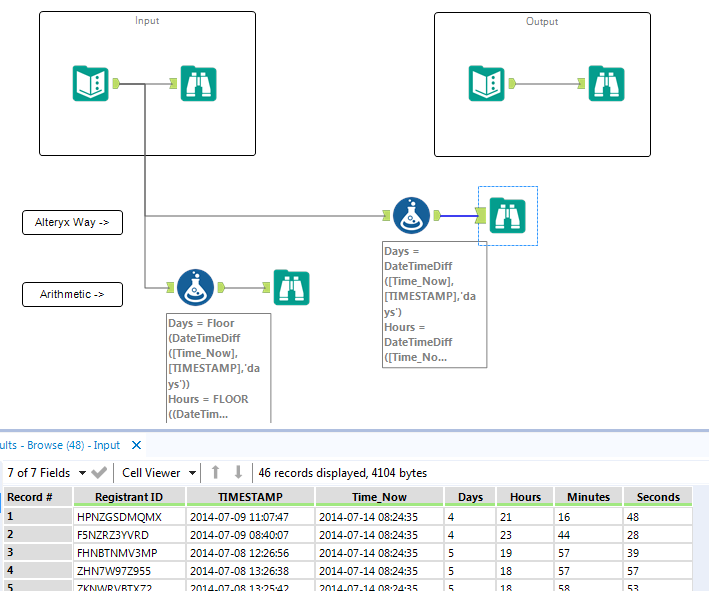
Task: Click the Browse tool inside Input container
Action: tap(198, 84)
